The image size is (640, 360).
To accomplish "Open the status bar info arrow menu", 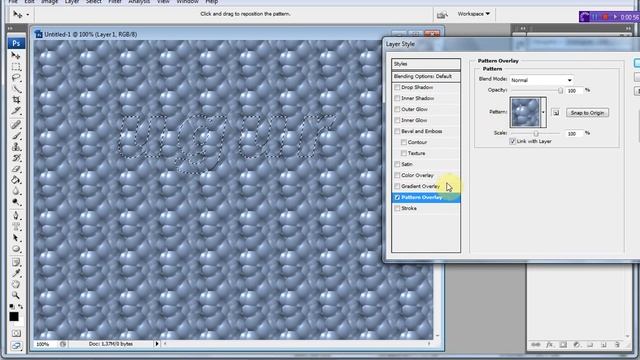I will tap(157, 344).
